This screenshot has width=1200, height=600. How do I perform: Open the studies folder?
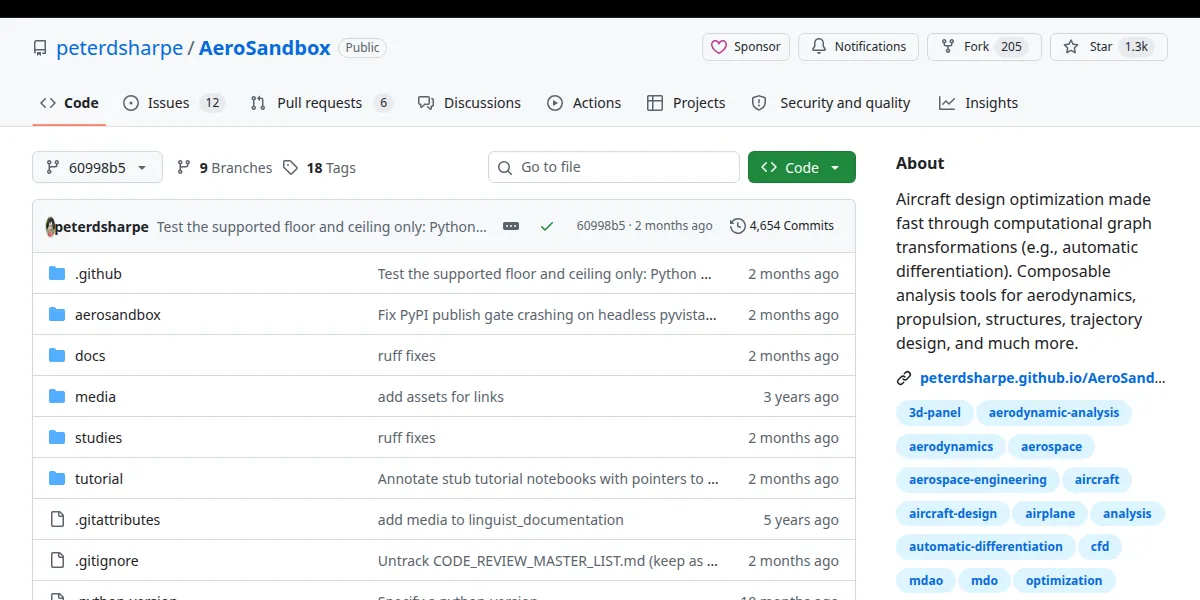click(98, 438)
